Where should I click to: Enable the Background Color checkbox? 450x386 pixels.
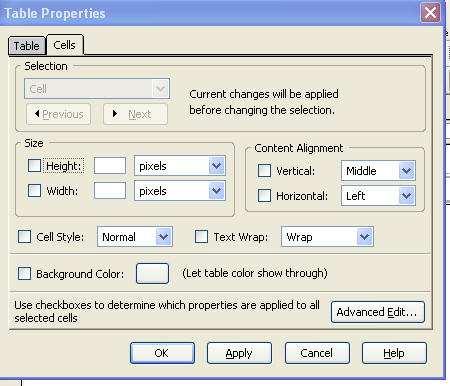[x=25, y=273]
